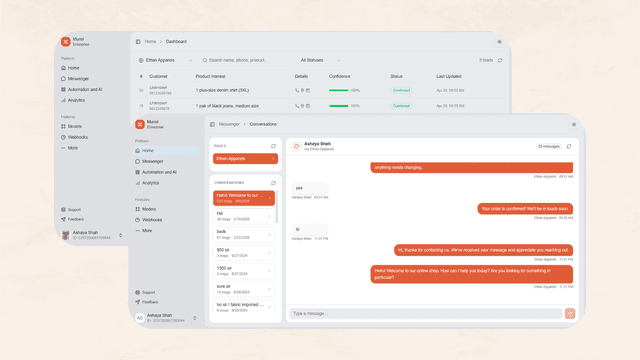Screen dimensions: 640x360
Task: Click the Confidence column header
Action: 340,76
